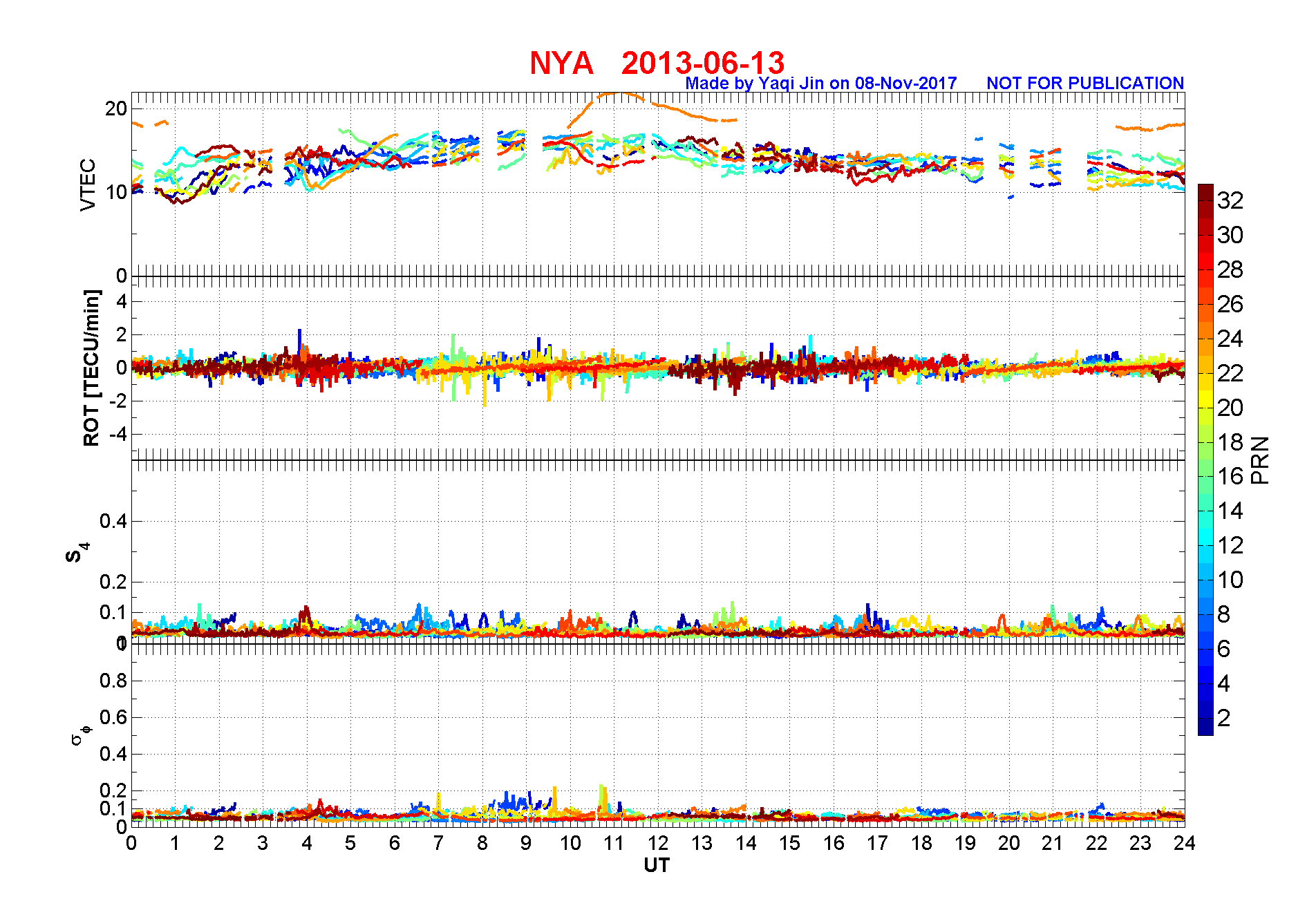
Task: Click the 15 tick on the UT axis
Action: tap(789, 843)
